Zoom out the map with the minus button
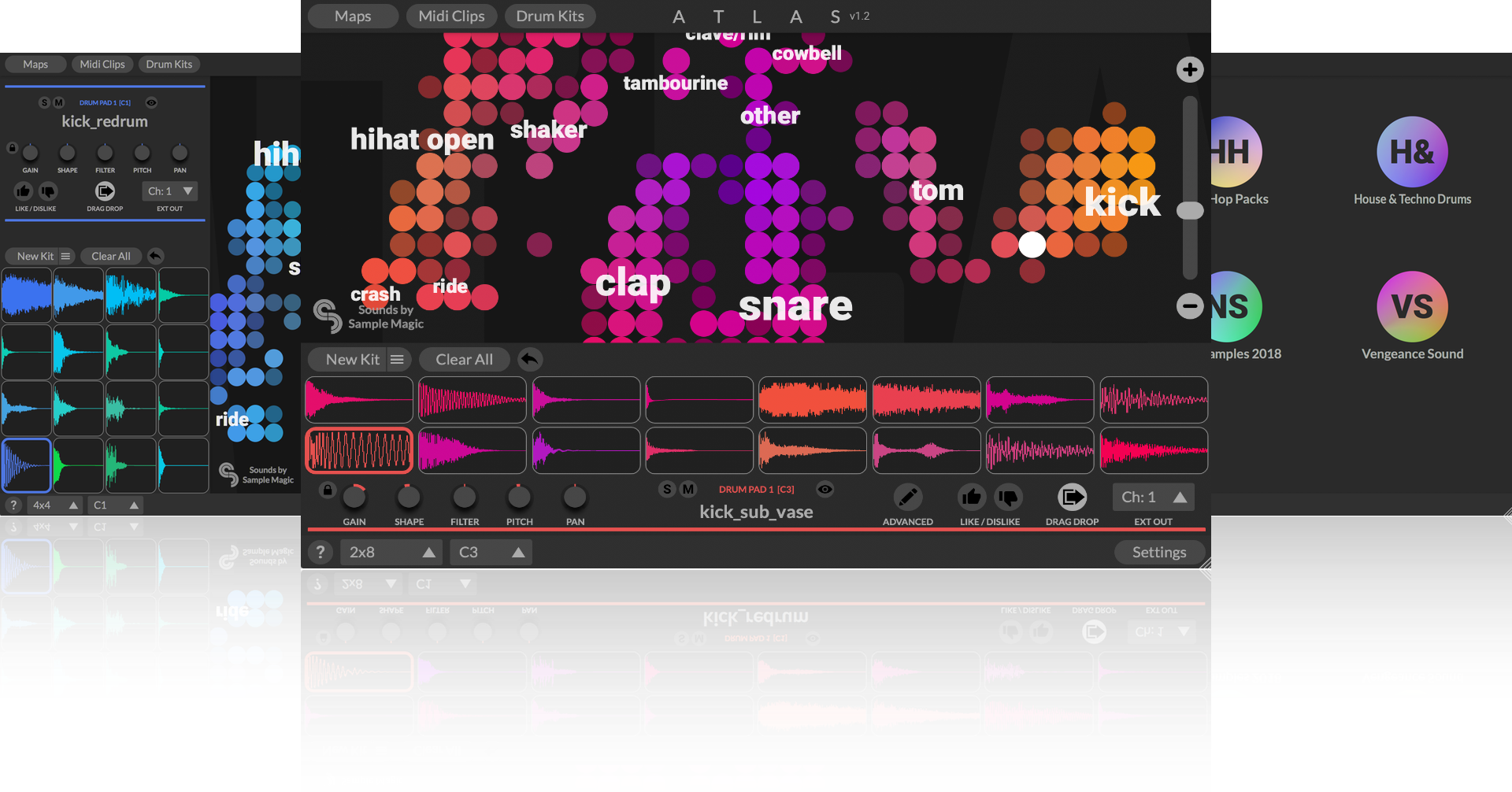The height and width of the screenshot is (792, 1512). pyautogui.click(x=1189, y=305)
